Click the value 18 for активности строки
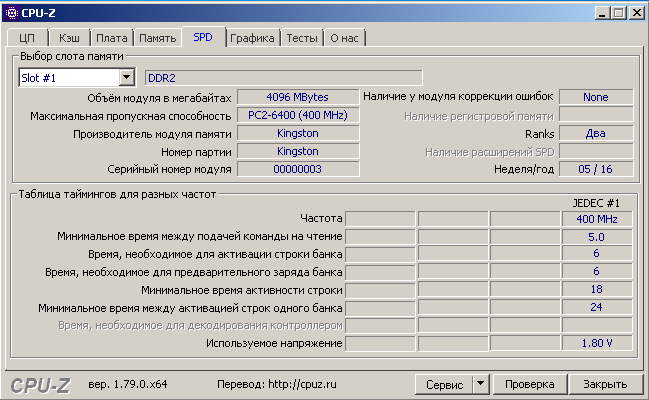This screenshot has height=400, width=649. [x=597, y=289]
